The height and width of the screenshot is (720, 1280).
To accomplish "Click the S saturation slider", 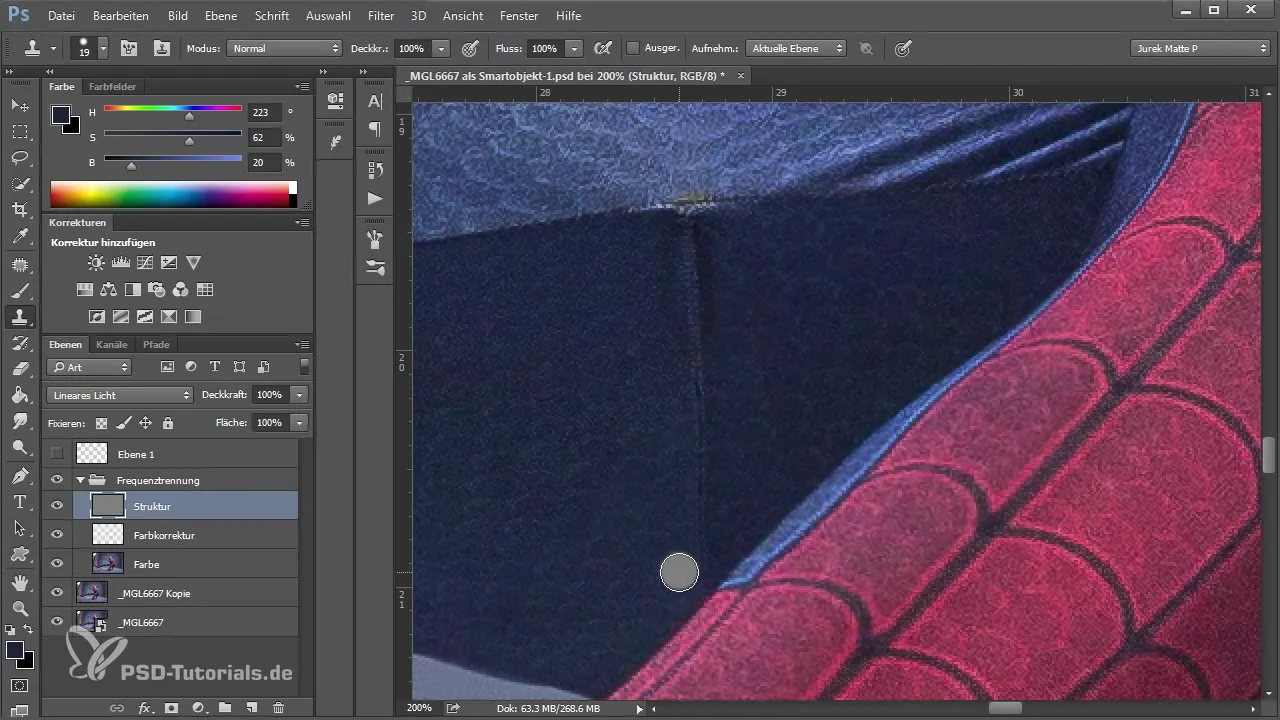I will tap(173, 133).
